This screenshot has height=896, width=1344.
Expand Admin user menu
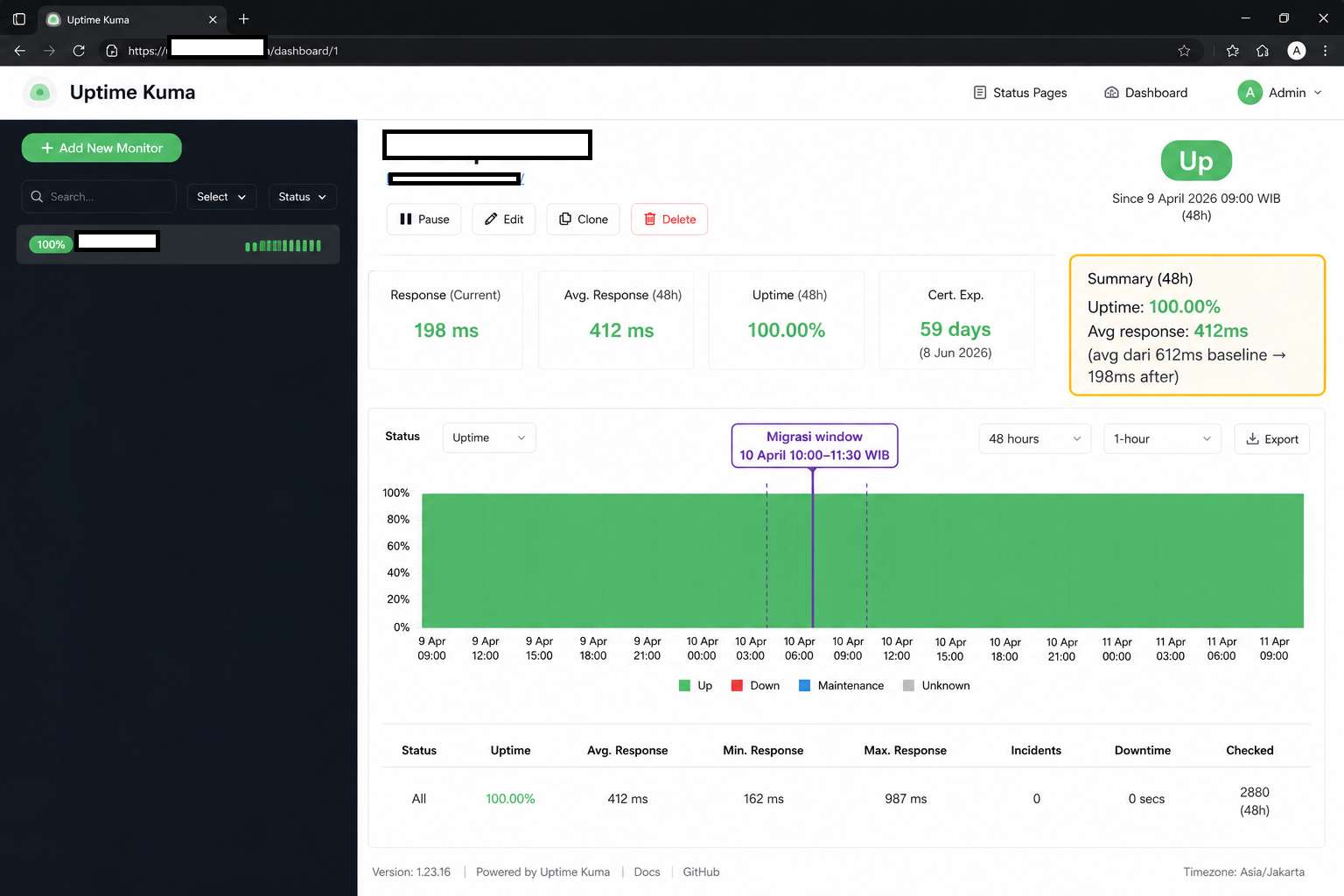(1279, 93)
